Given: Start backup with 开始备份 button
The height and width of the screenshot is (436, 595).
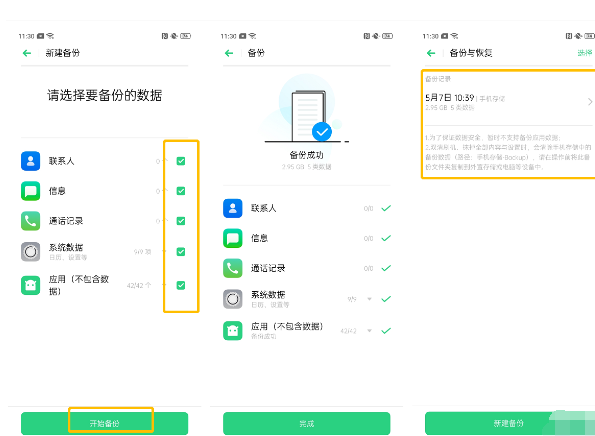Looking at the screenshot, I should pos(104,423).
